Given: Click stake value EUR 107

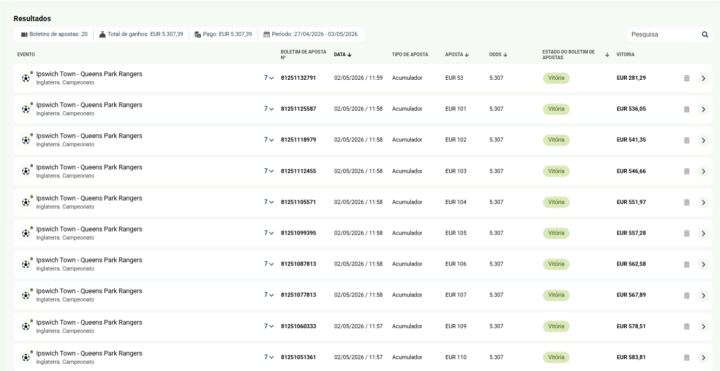Looking at the screenshot, I should (456, 295).
